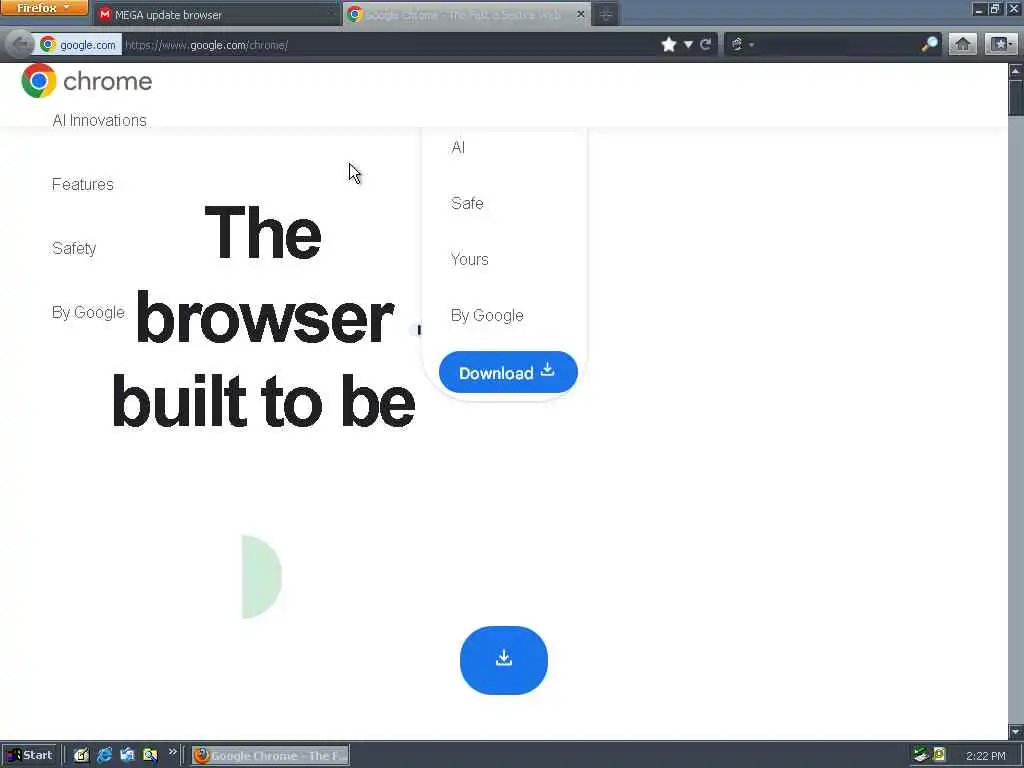Open the URL history dropdown arrow
This screenshot has width=1024, height=768.
pyautogui.click(x=688, y=44)
